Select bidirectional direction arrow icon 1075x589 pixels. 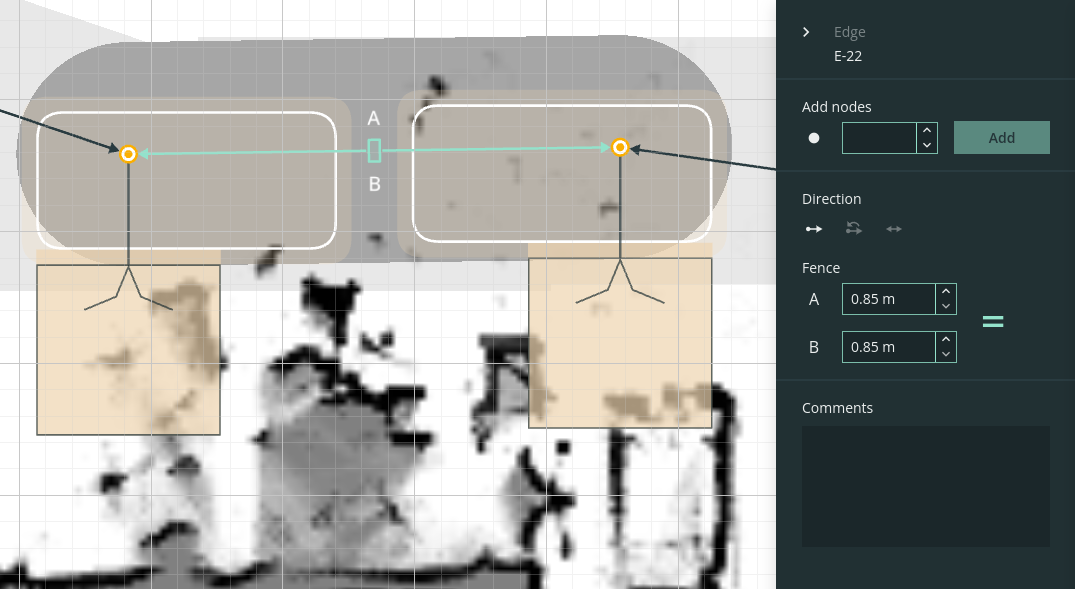click(893, 229)
